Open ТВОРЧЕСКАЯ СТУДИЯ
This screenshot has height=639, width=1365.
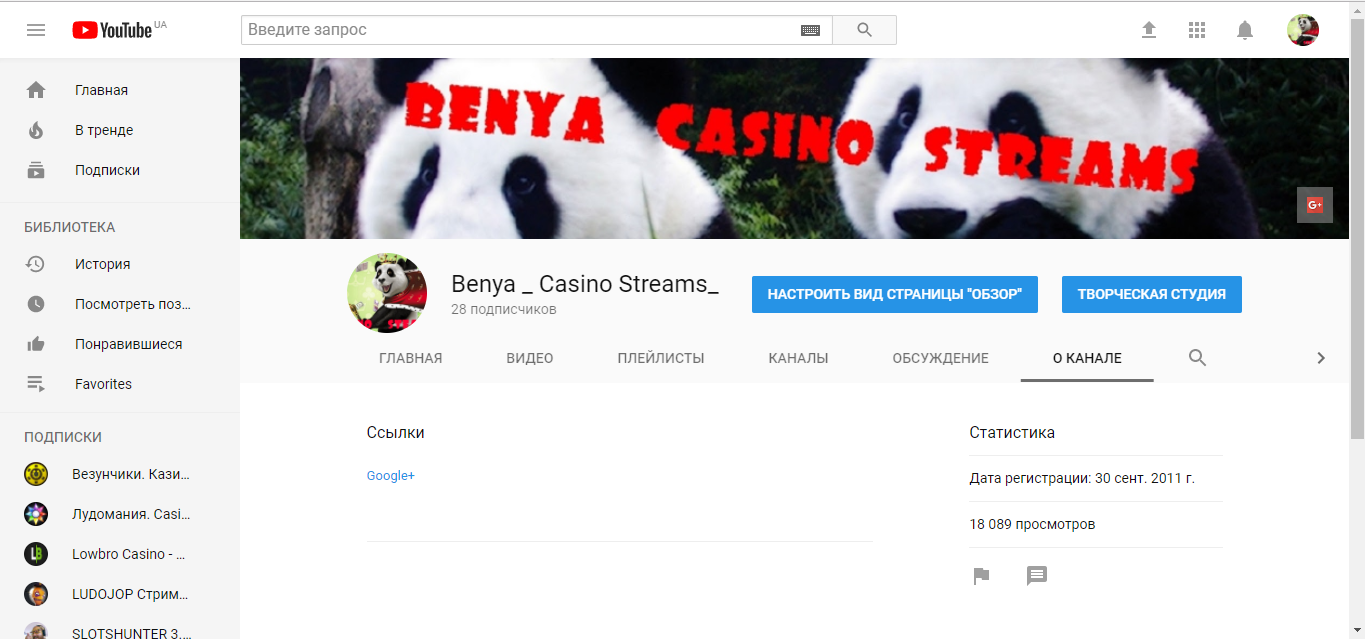tap(1152, 294)
